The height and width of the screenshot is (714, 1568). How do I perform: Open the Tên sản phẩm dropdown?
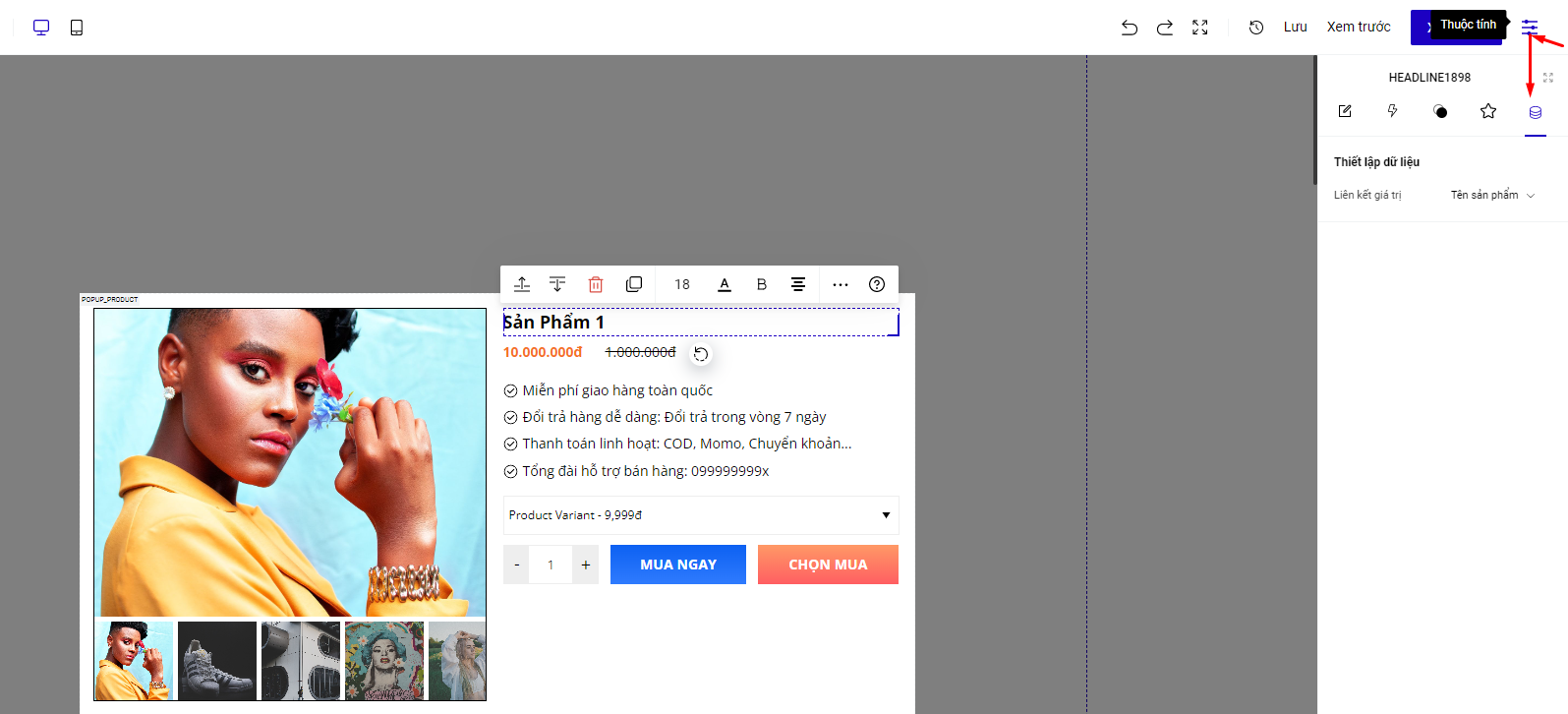pyautogui.click(x=1492, y=195)
